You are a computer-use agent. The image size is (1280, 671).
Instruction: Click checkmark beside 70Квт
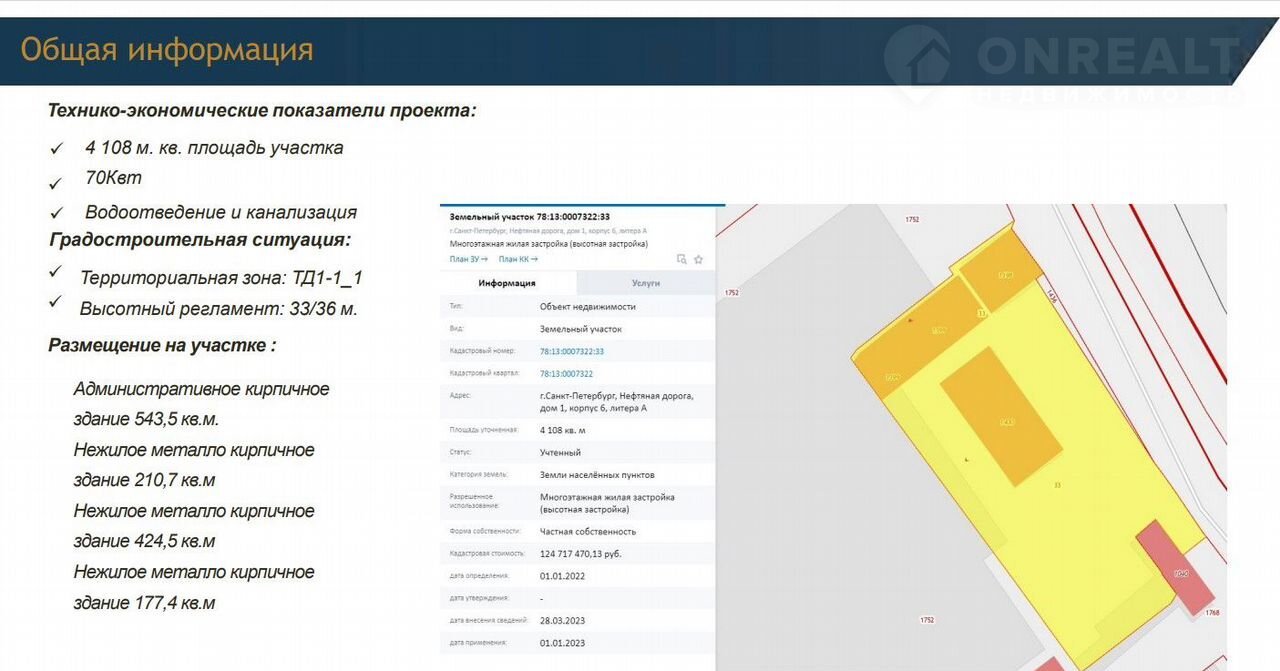tap(57, 183)
